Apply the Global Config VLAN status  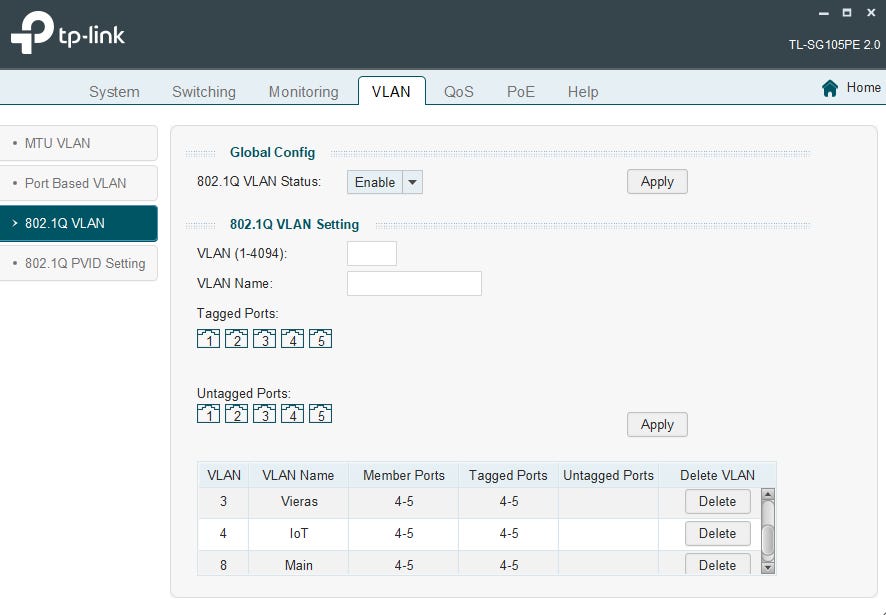click(x=657, y=181)
